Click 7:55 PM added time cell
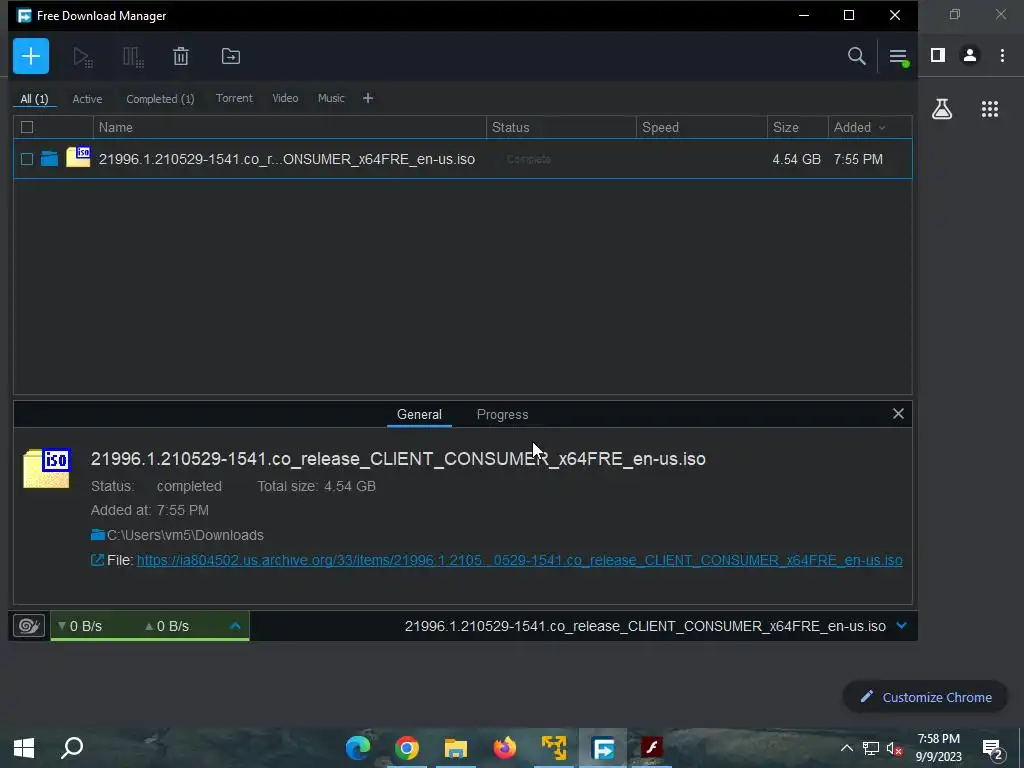 pos(858,159)
